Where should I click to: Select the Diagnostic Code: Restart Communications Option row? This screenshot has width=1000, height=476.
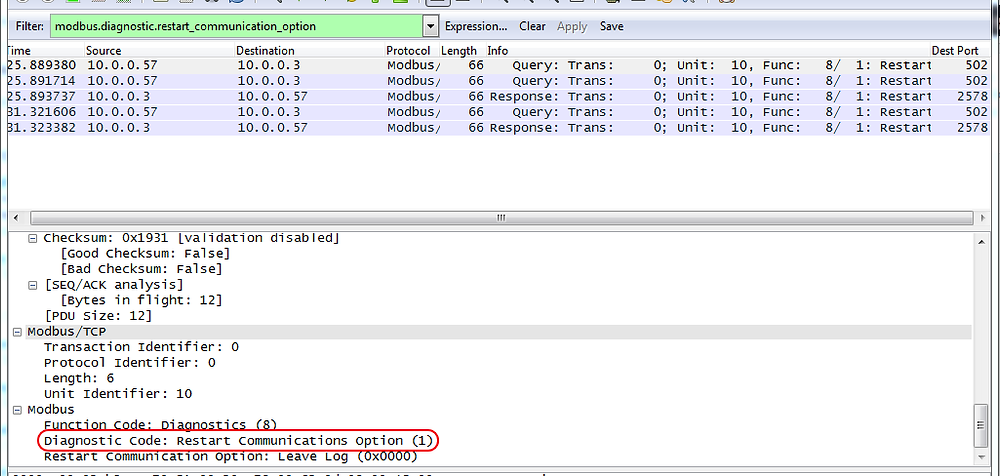tap(239, 441)
